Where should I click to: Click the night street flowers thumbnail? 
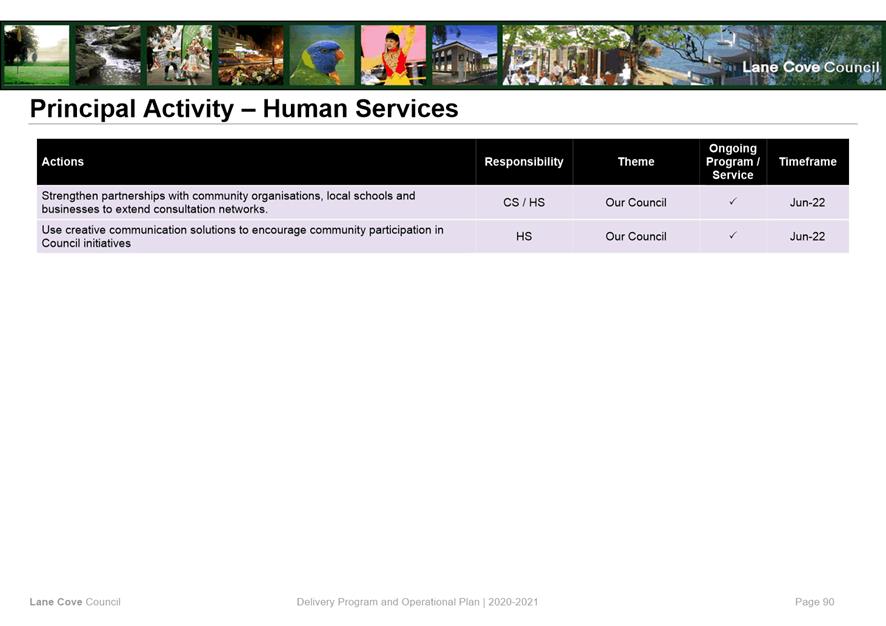pos(250,55)
